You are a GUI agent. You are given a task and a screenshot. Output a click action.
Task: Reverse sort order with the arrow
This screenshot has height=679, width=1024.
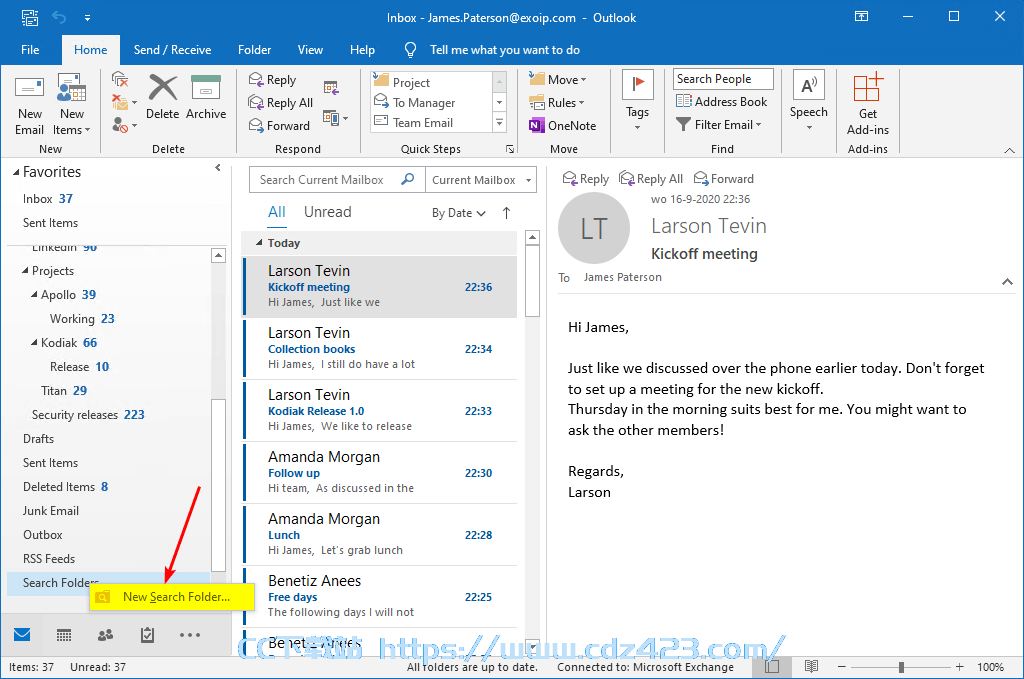click(x=507, y=213)
